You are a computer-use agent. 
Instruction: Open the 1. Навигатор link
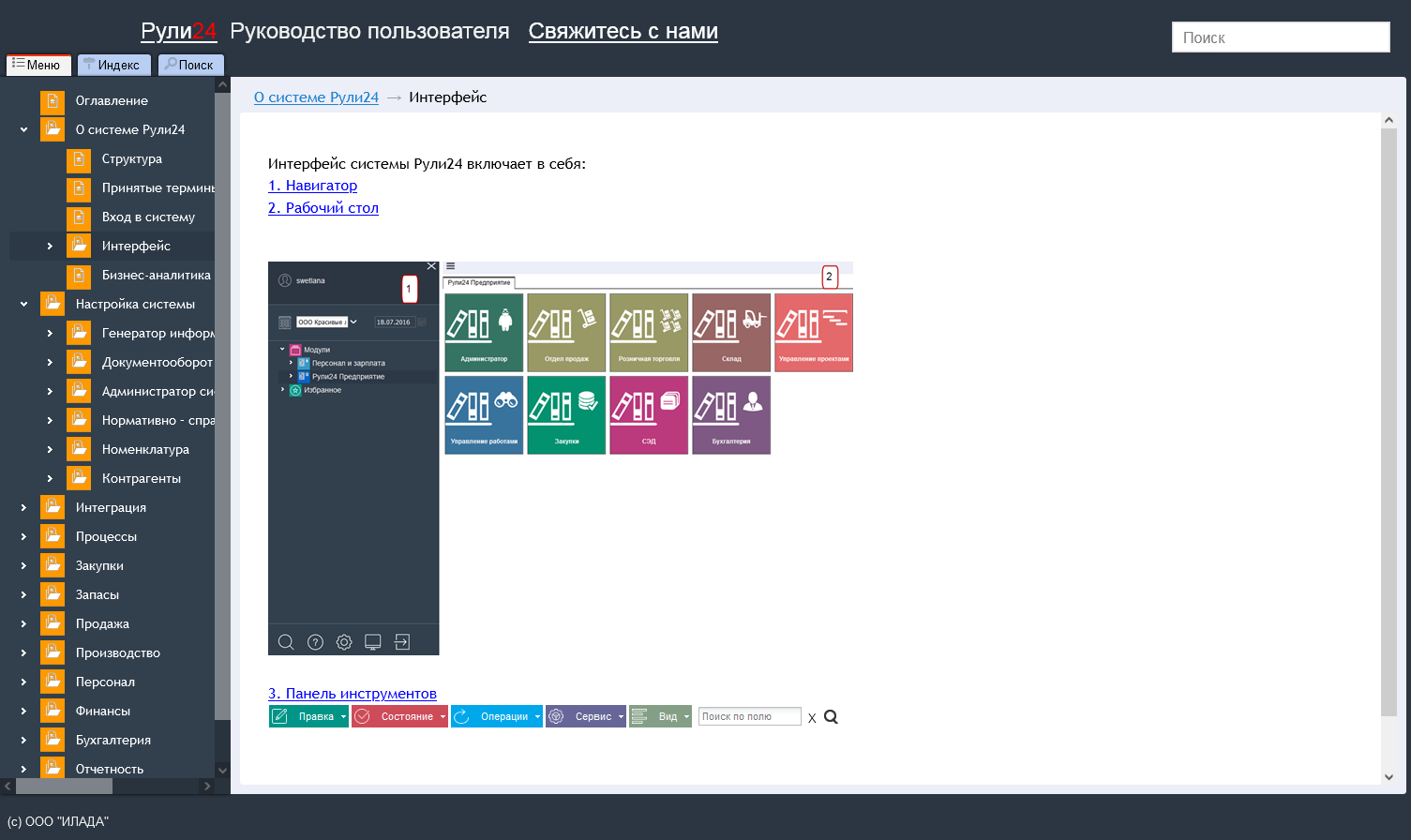pyautogui.click(x=312, y=186)
